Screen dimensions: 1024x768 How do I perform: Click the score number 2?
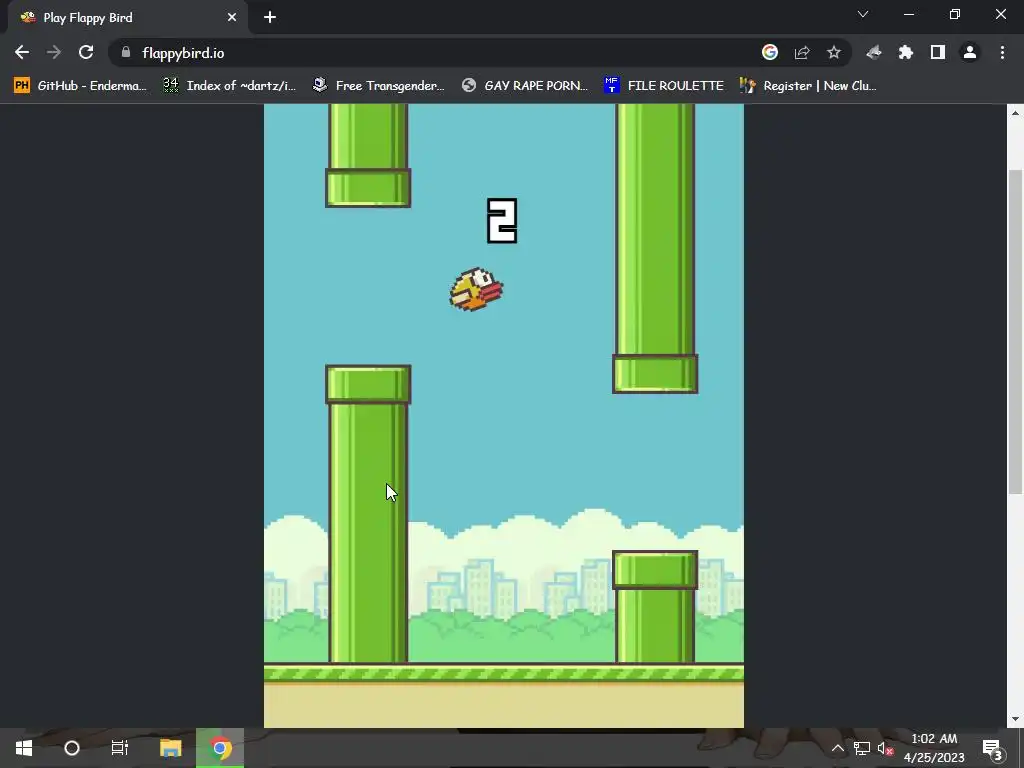point(502,221)
